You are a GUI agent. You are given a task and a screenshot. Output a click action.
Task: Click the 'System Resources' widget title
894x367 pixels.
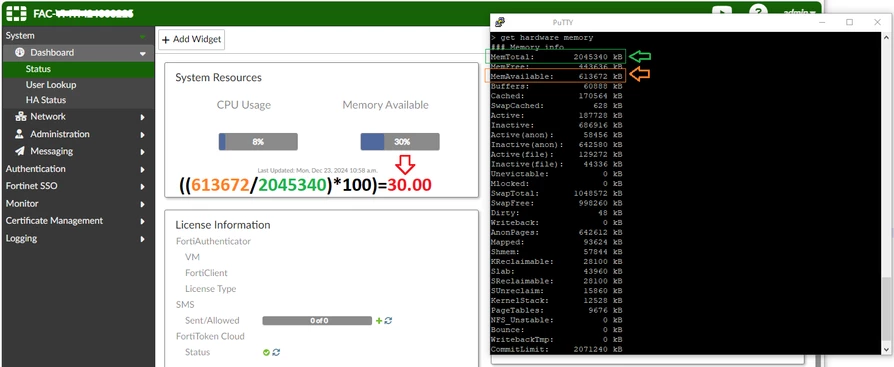click(x=218, y=78)
